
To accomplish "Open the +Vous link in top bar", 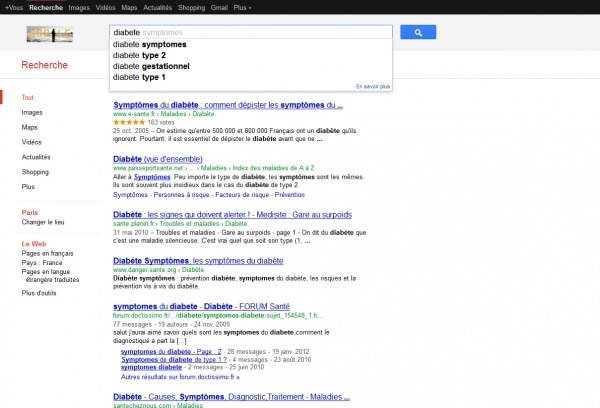I will (14, 8).
